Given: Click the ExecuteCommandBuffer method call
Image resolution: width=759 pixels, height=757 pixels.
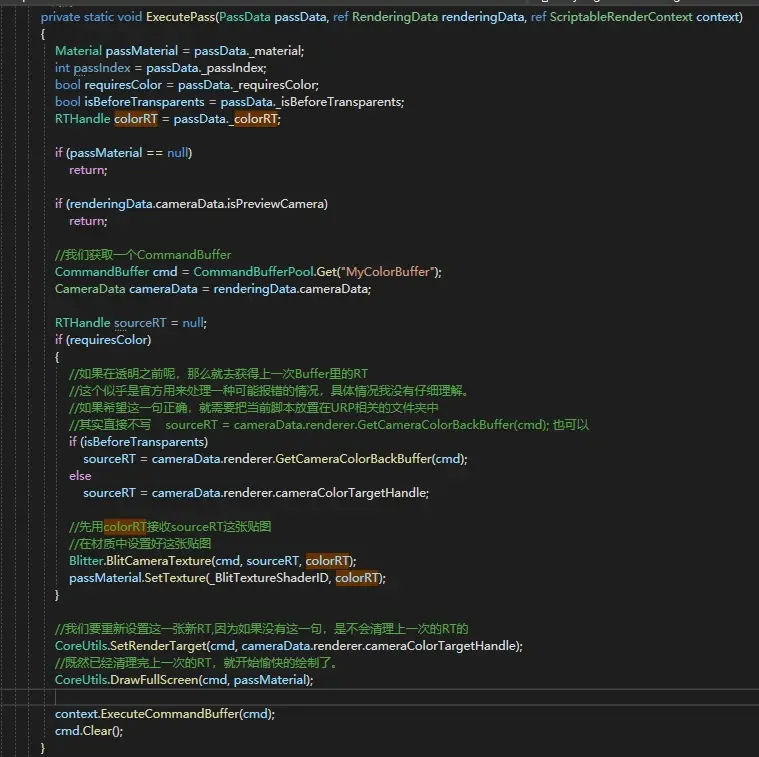Looking at the screenshot, I should click(x=170, y=714).
